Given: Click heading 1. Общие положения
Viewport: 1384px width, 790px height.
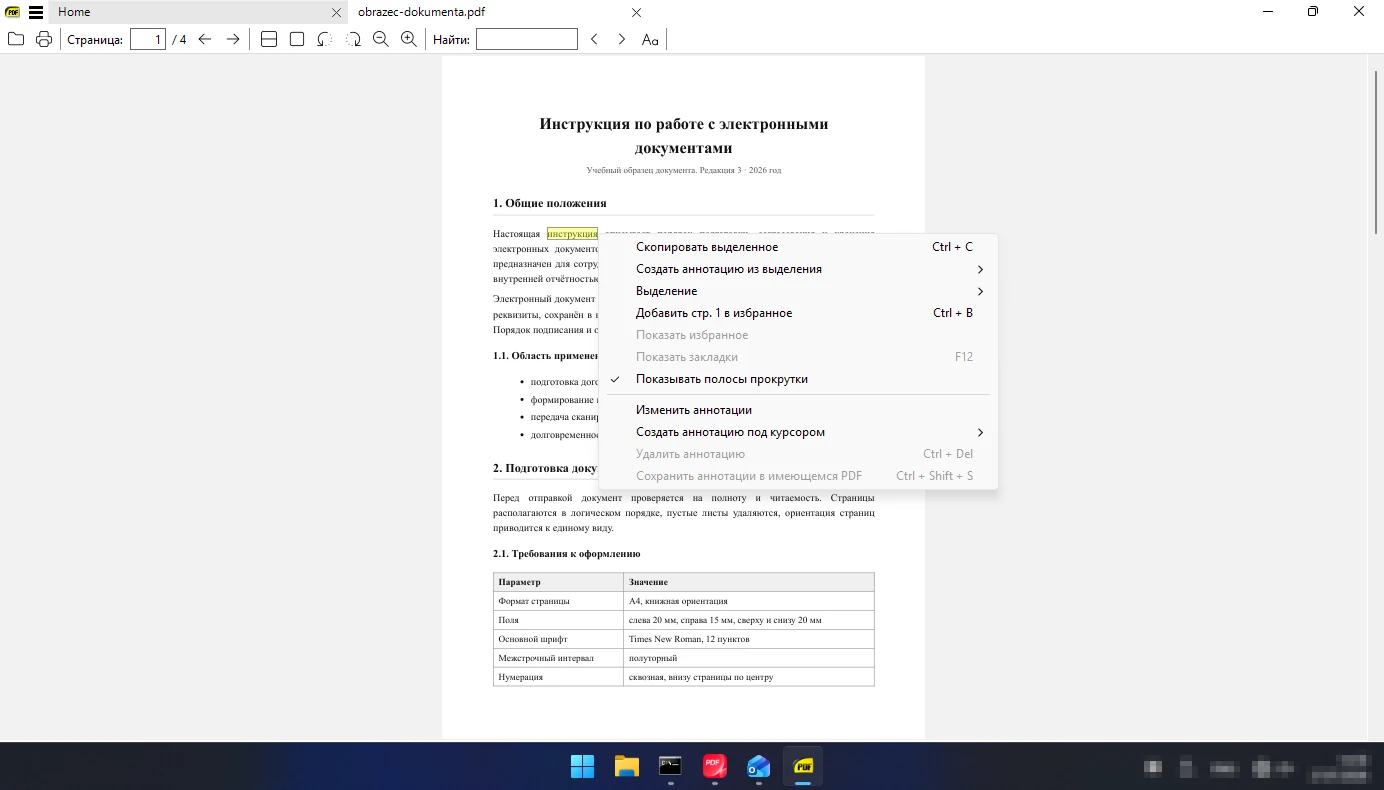Looking at the screenshot, I should click(x=549, y=203).
